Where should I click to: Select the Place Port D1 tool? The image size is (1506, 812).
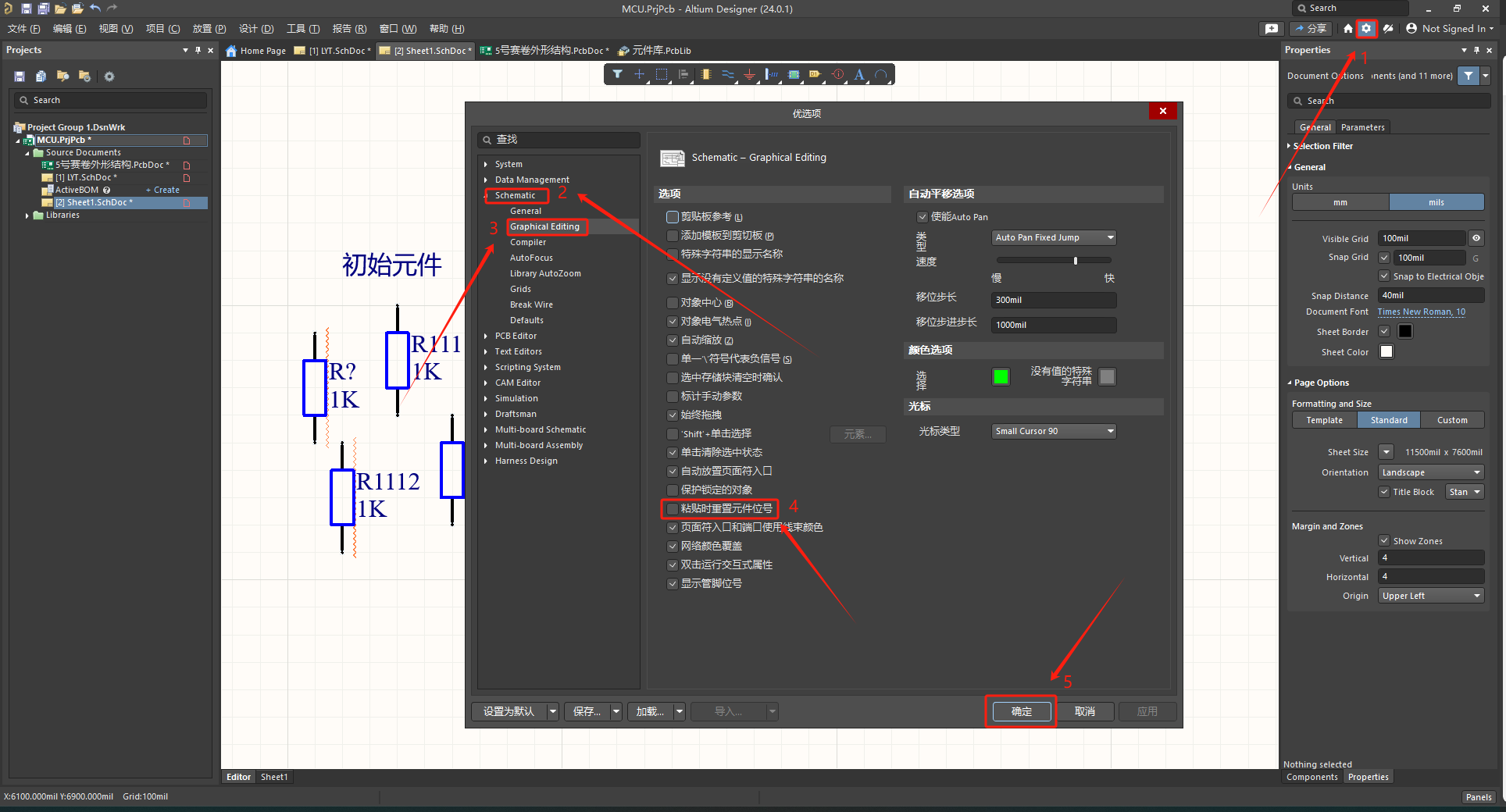[815, 74]
